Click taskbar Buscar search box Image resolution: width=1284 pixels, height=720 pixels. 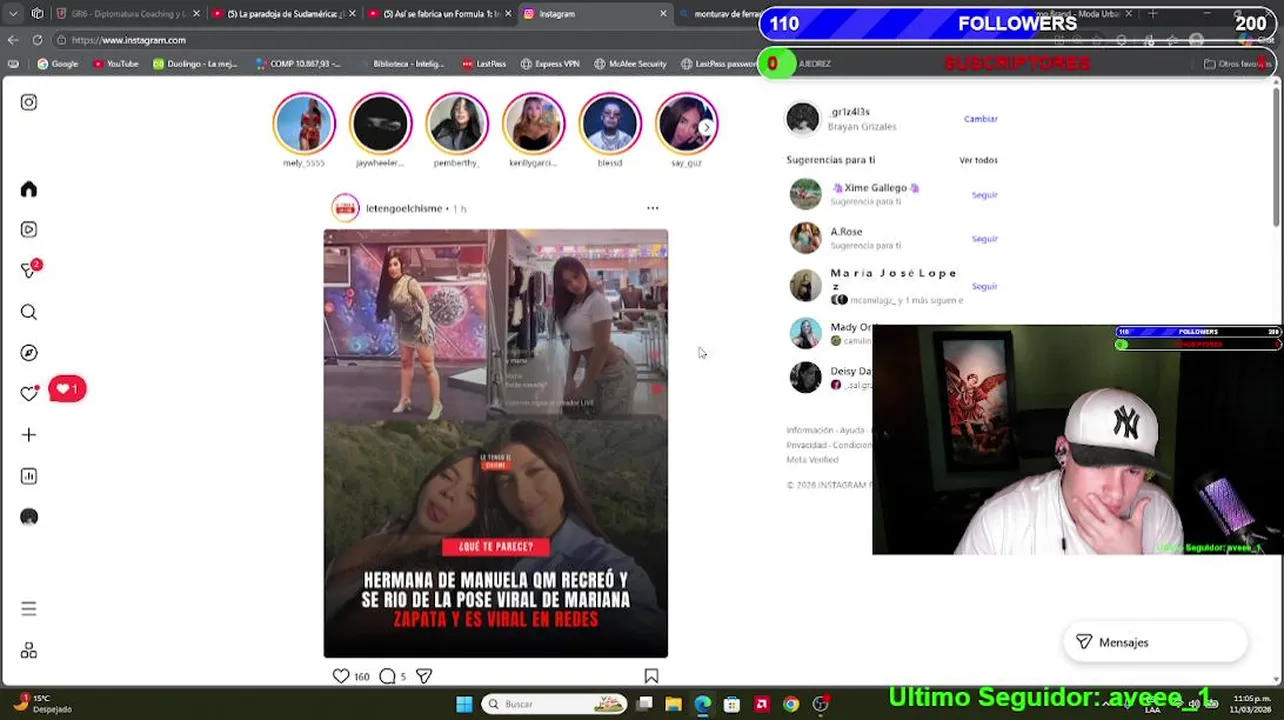(x=554, y=704)
